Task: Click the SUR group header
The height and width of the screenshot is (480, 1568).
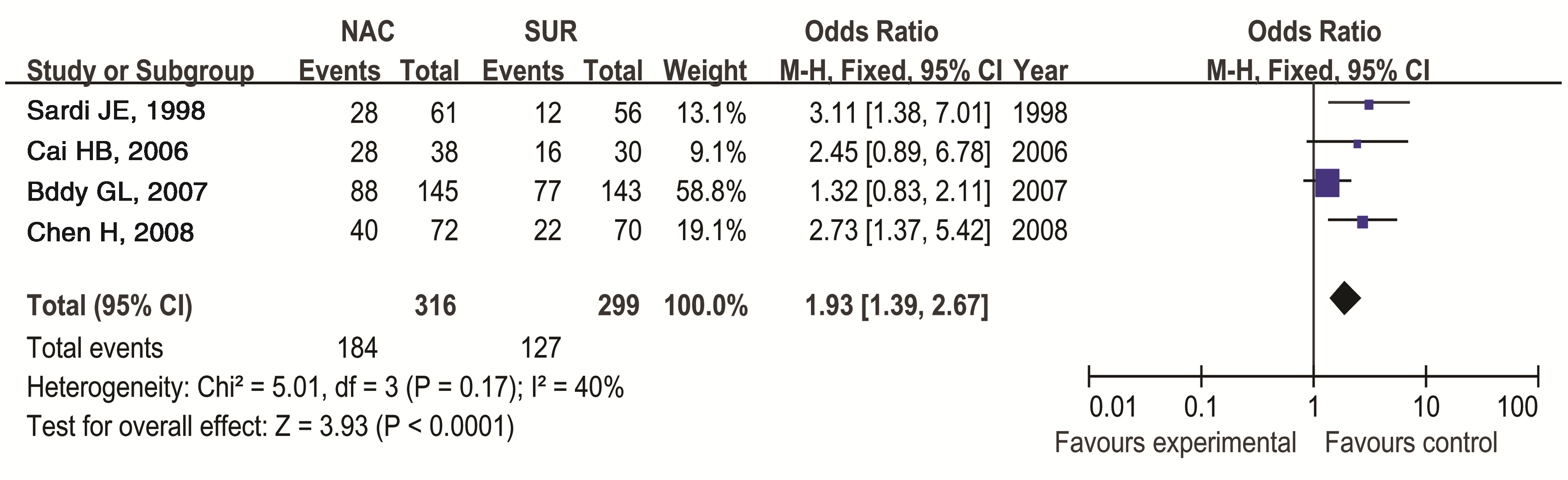Action: point(551,31)
